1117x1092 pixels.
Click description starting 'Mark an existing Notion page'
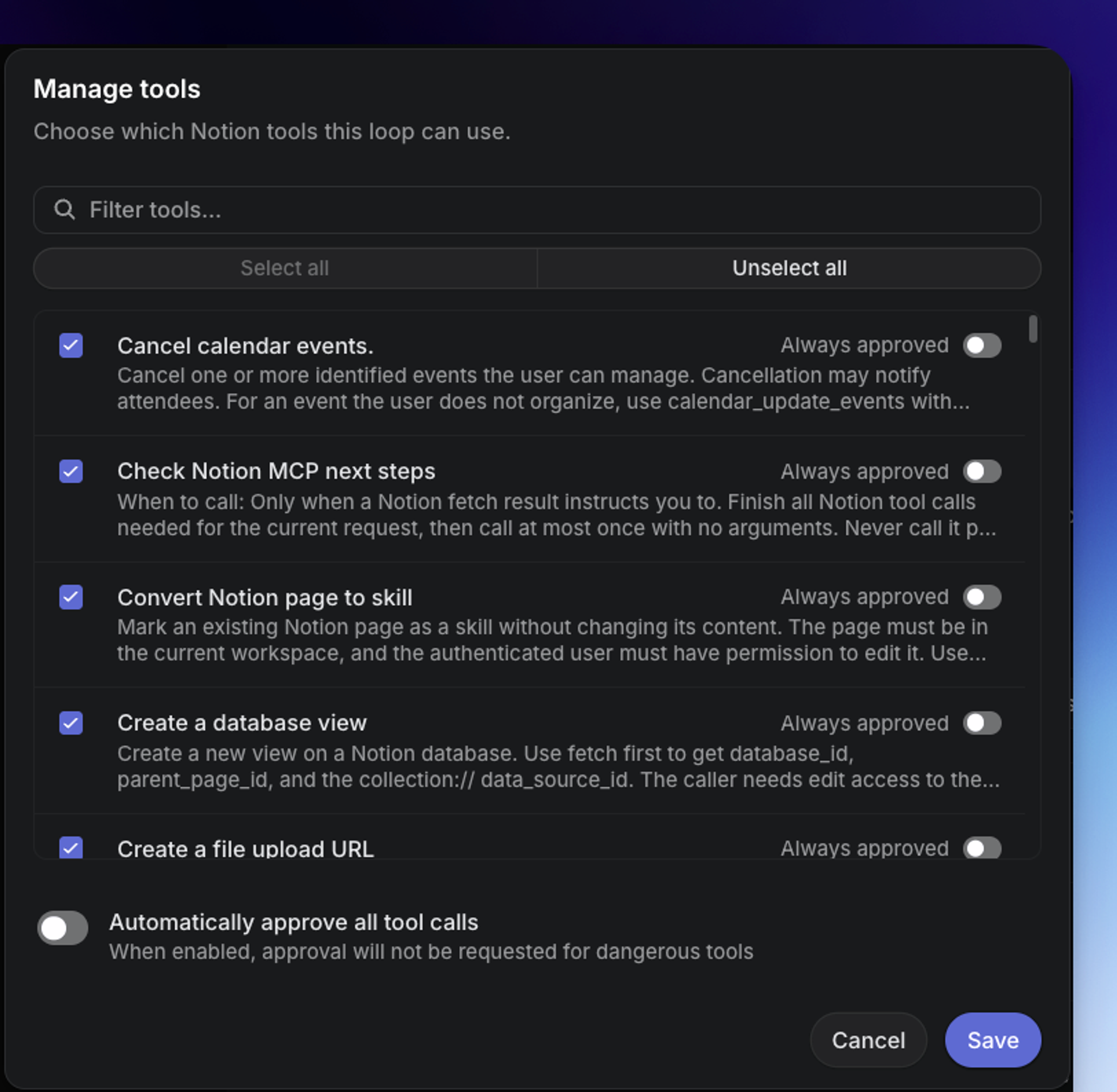pyautogui.click(x=552, y=640)
